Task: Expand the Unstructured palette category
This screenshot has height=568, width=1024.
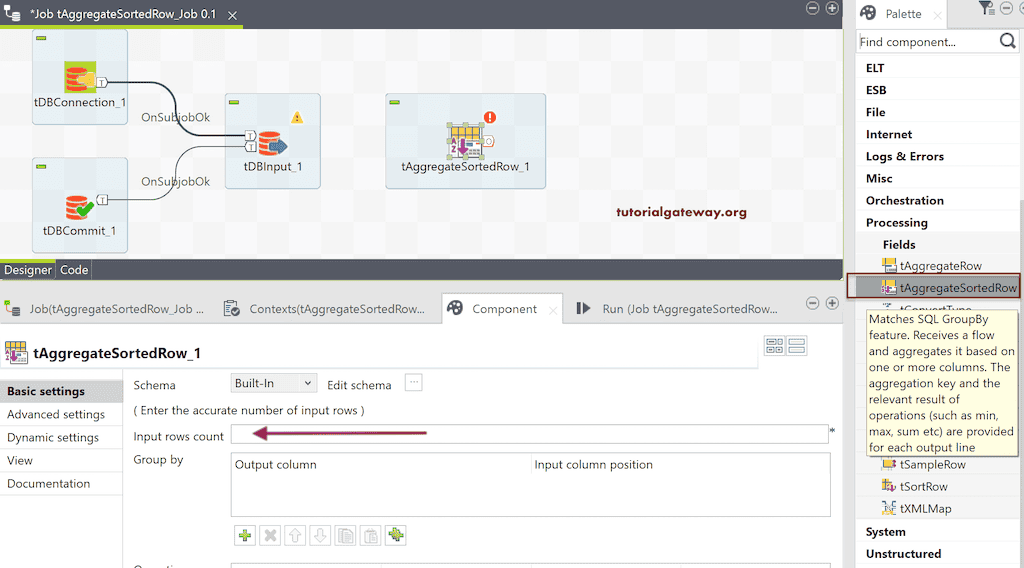Action: click(x=903, y=554)
